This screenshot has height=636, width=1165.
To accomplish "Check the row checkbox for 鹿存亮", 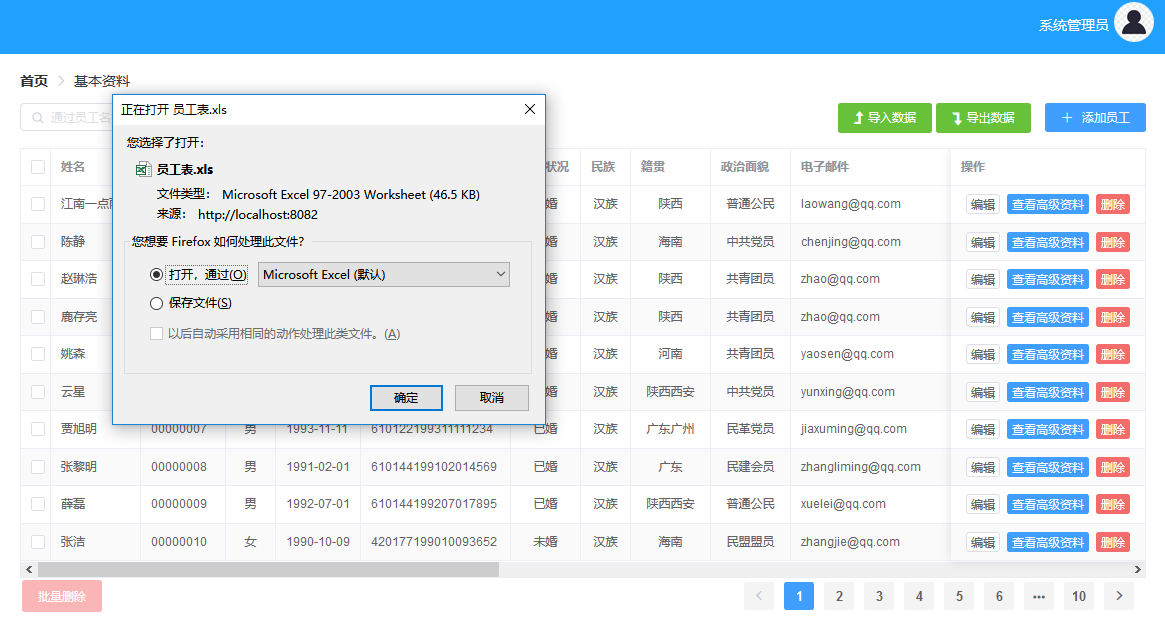I will coord(38,317).
